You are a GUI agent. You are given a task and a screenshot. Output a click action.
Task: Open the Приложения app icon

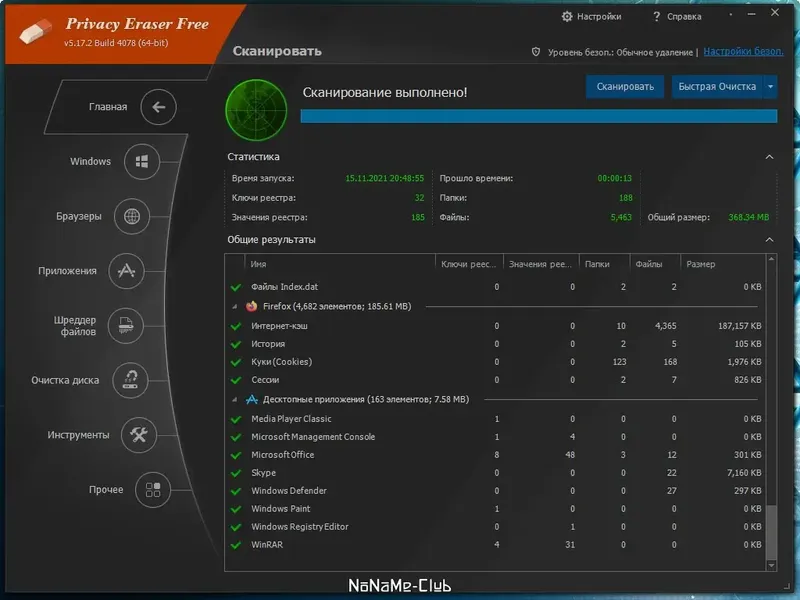pyautogui.click(x=126, y=271)
